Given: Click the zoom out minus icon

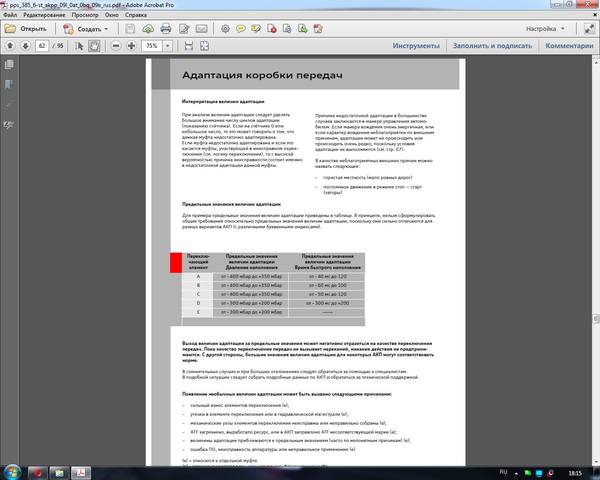Looking at the screenshot, I should click(x=118, y=46).
